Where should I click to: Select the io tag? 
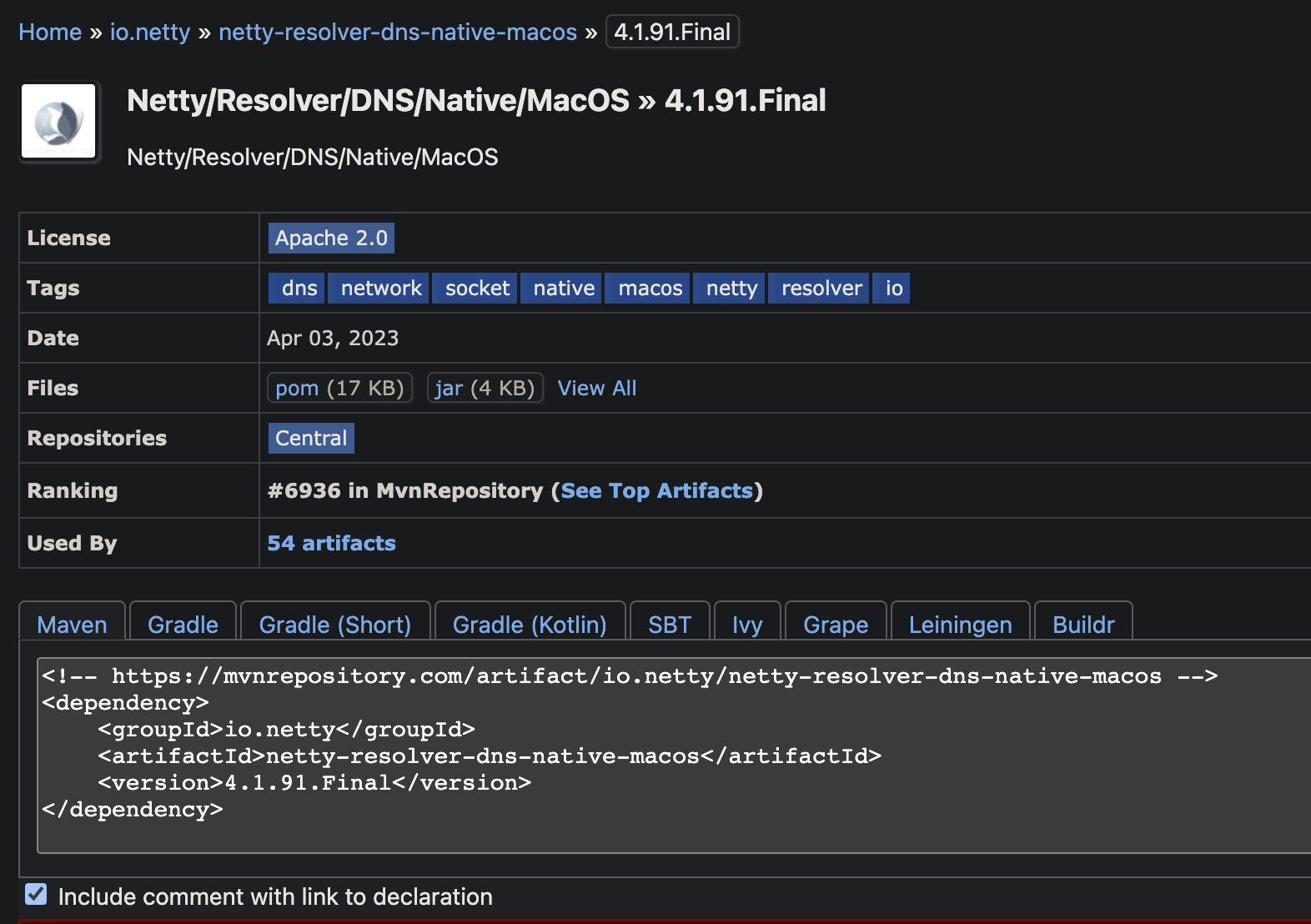coord(891,288)
